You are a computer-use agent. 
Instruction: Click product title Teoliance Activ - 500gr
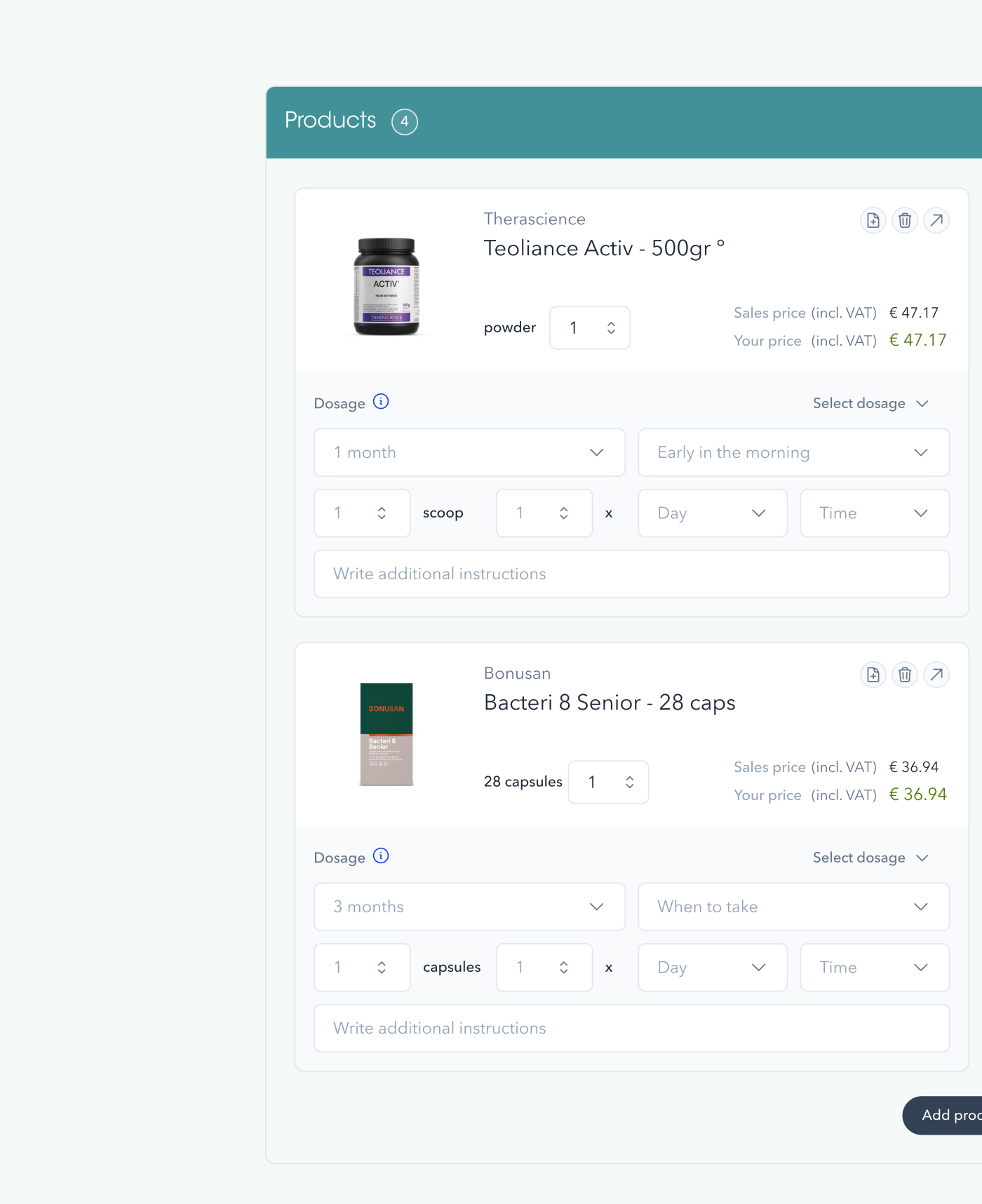[604, 248]
